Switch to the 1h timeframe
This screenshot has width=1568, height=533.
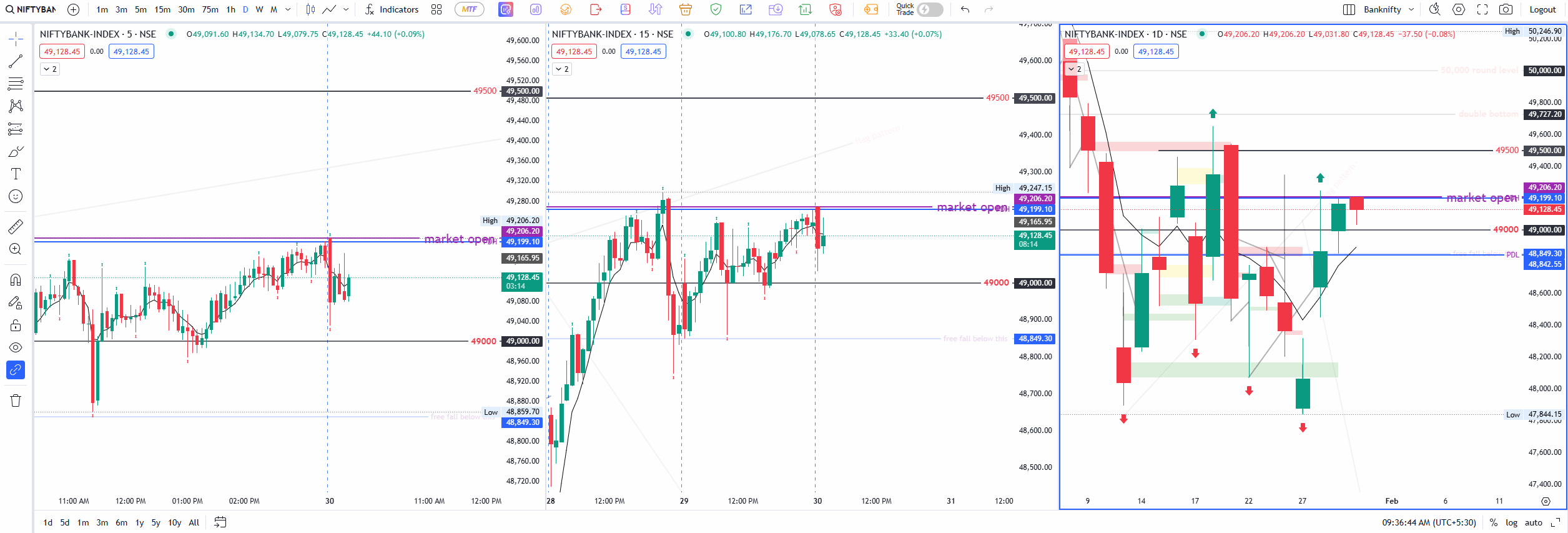230,9
